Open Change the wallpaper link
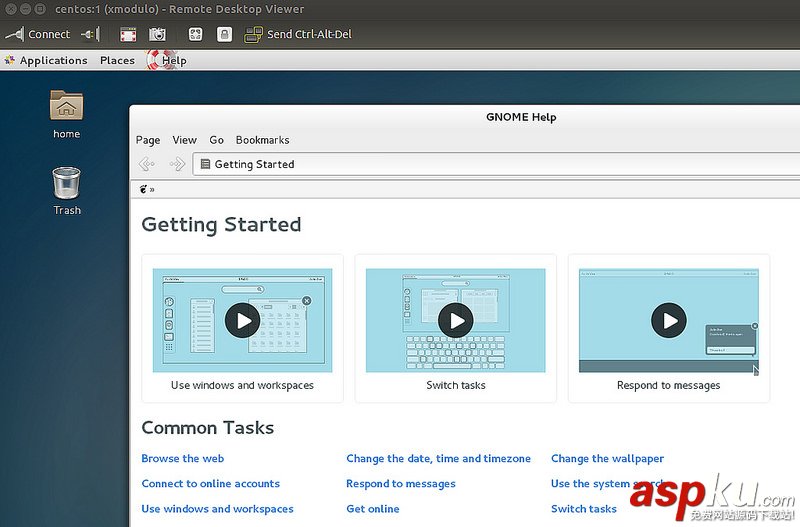The width and height of the screenshot is (800, 527). pos(607,458)
